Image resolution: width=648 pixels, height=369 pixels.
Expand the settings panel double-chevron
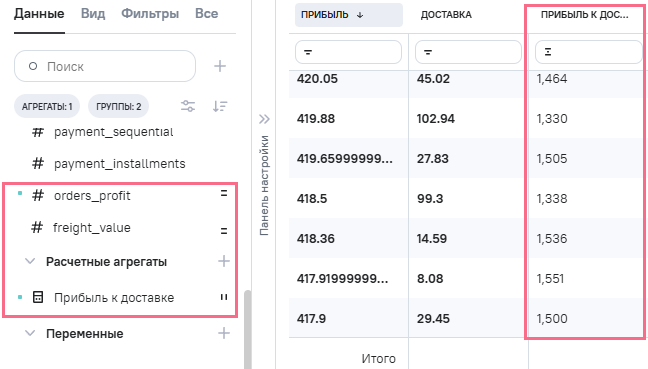click(264, 119)
